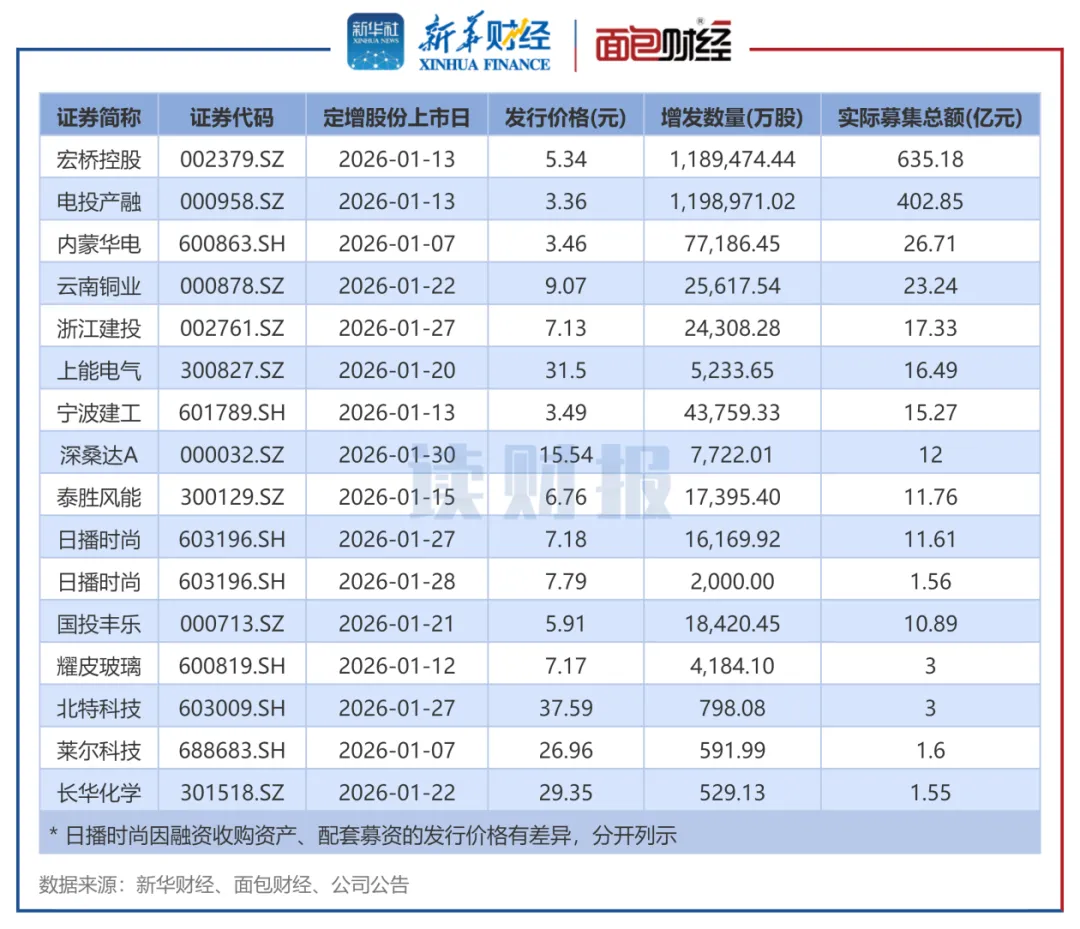
Task: Click quantity cell 43,759.33
Action: coord(732,413)
